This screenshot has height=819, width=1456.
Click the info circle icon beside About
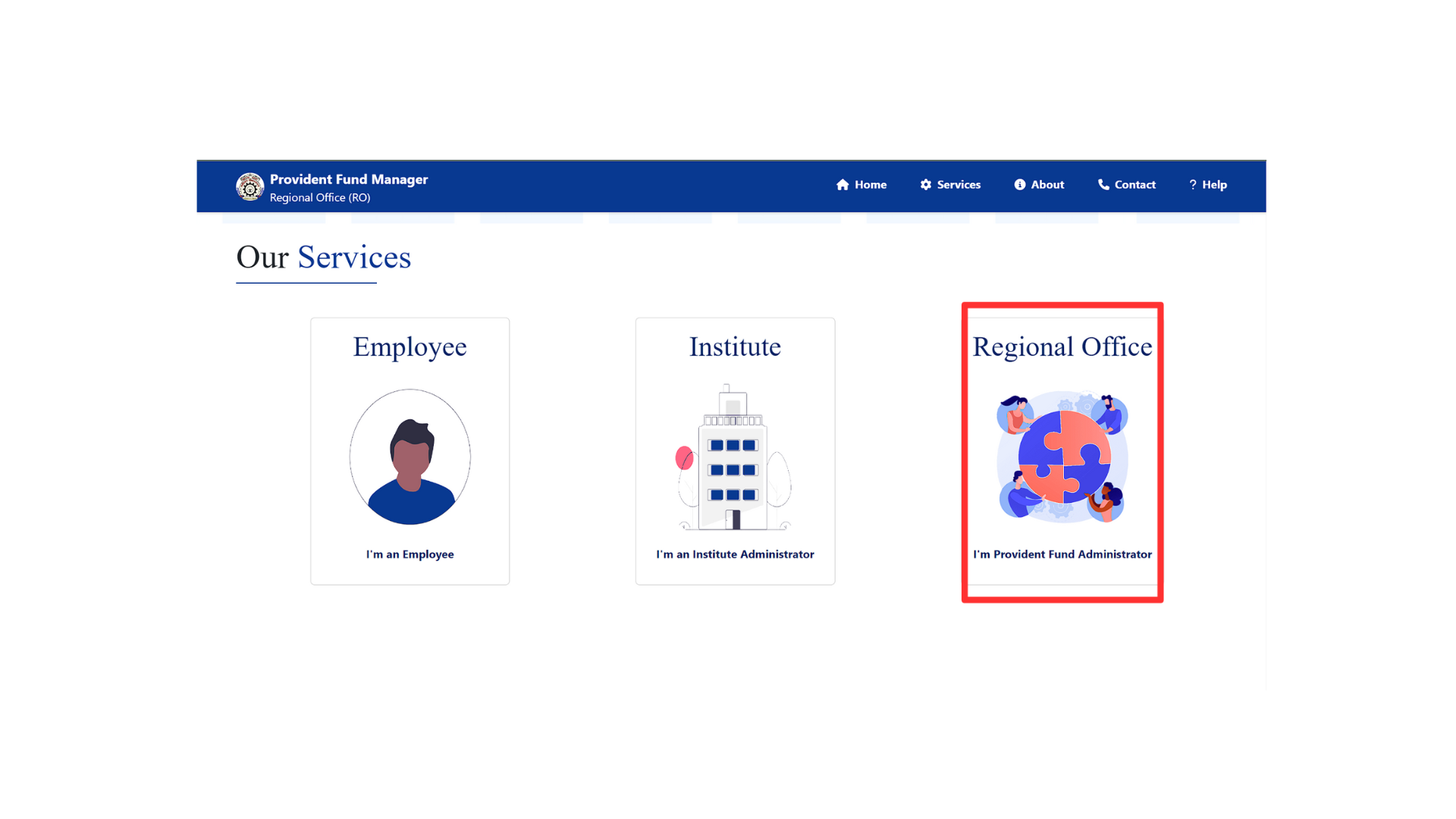(1020, 185)
